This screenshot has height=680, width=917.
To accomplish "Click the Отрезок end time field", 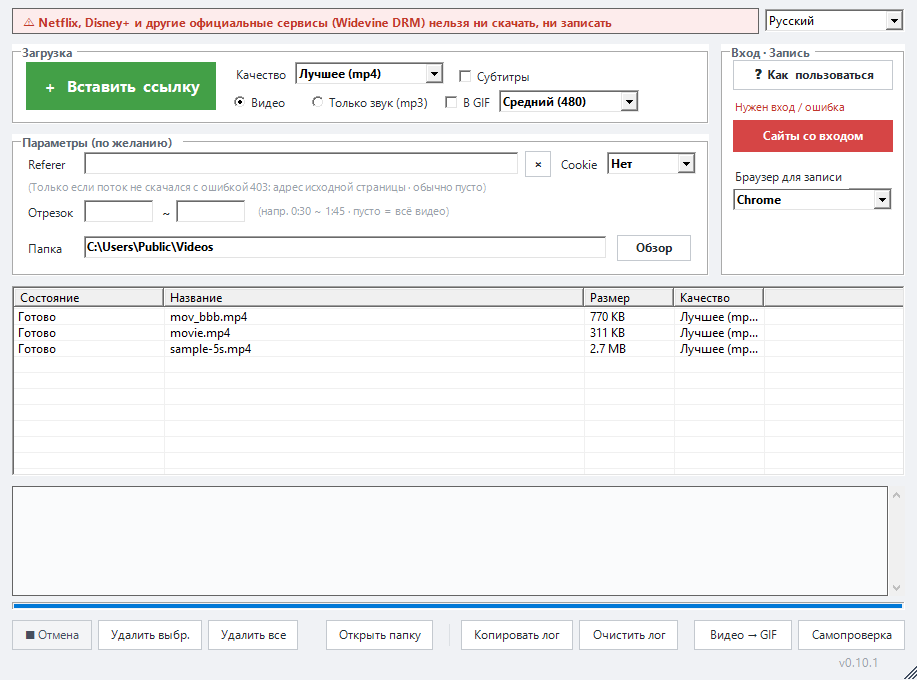I will (211, 211).
